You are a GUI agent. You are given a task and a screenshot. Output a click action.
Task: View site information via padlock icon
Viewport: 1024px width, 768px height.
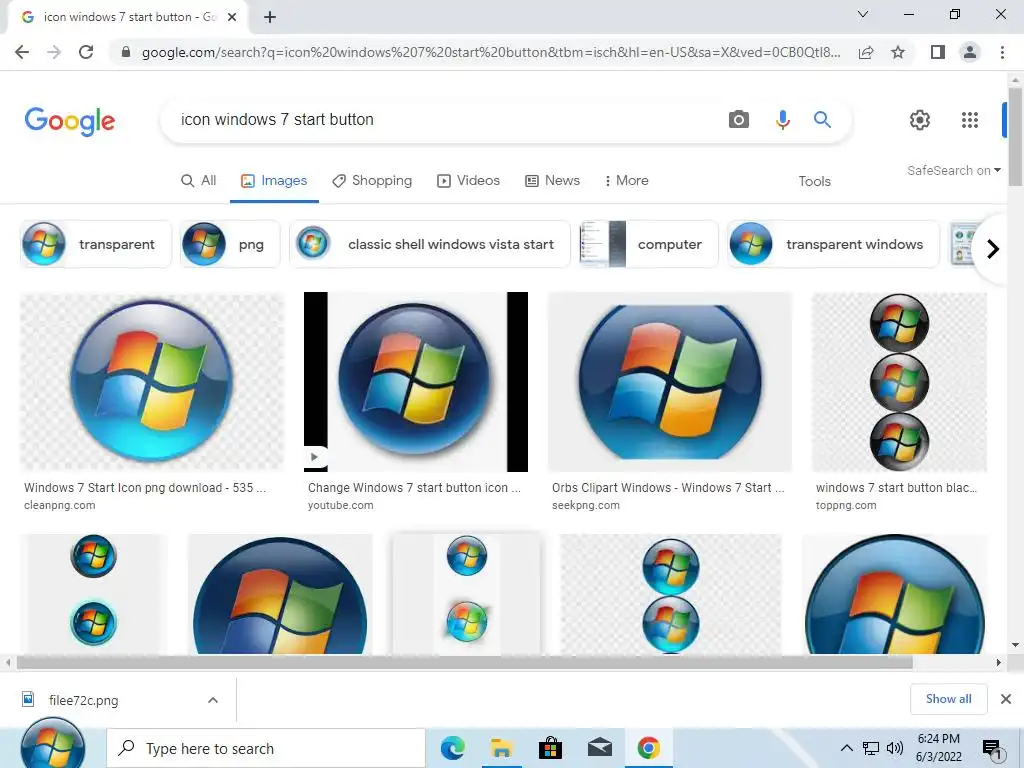point(126,52)
